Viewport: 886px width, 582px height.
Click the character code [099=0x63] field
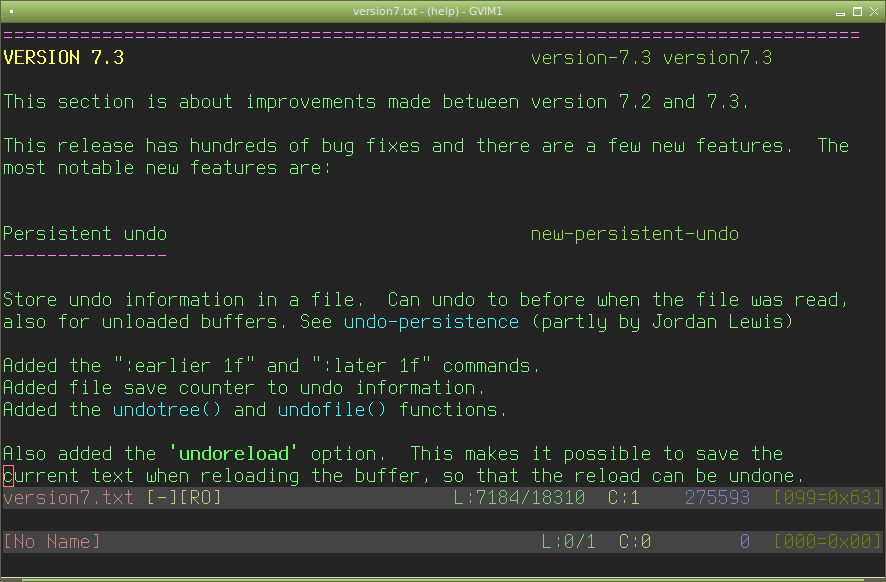click(828, 498)
